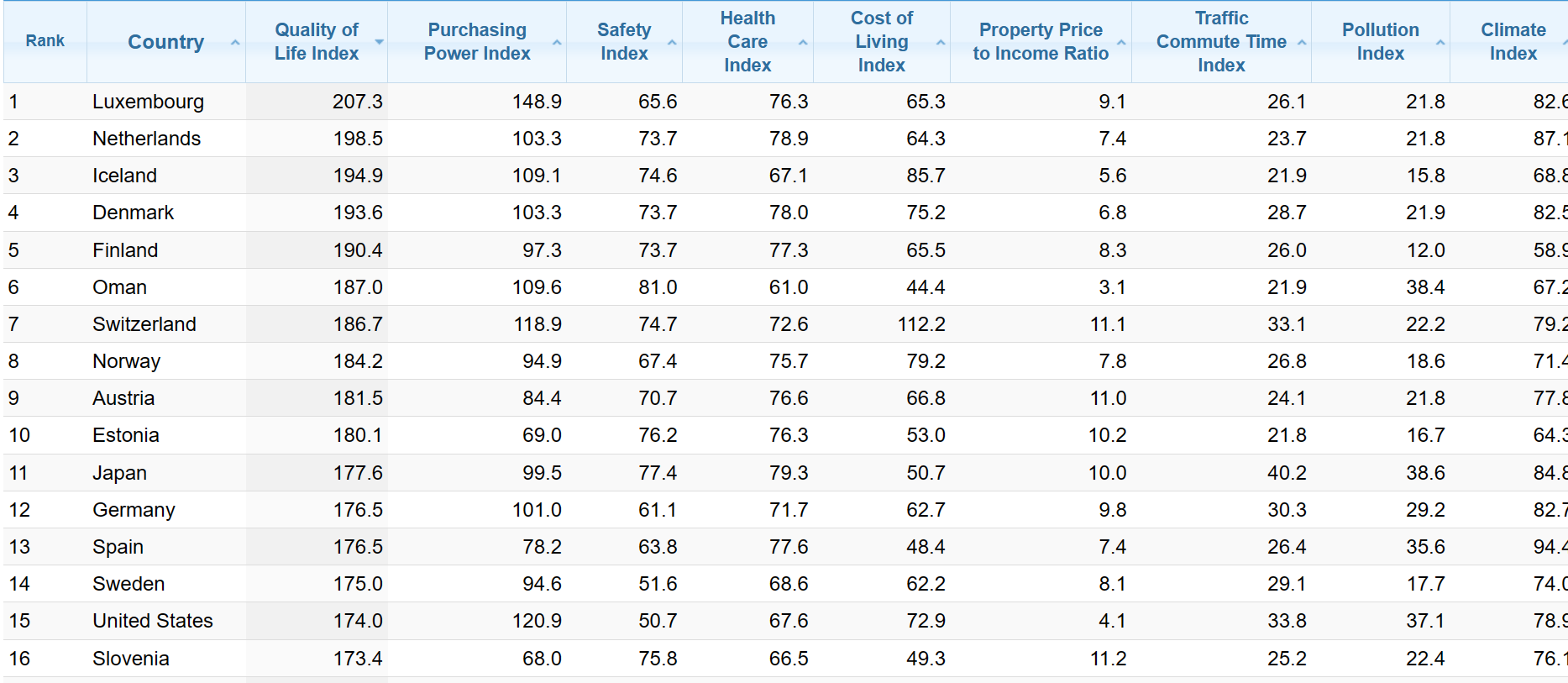Click Switzerland in the Country column
The width and height of the screenshot is (1568, 683).
tap(144, 324)
